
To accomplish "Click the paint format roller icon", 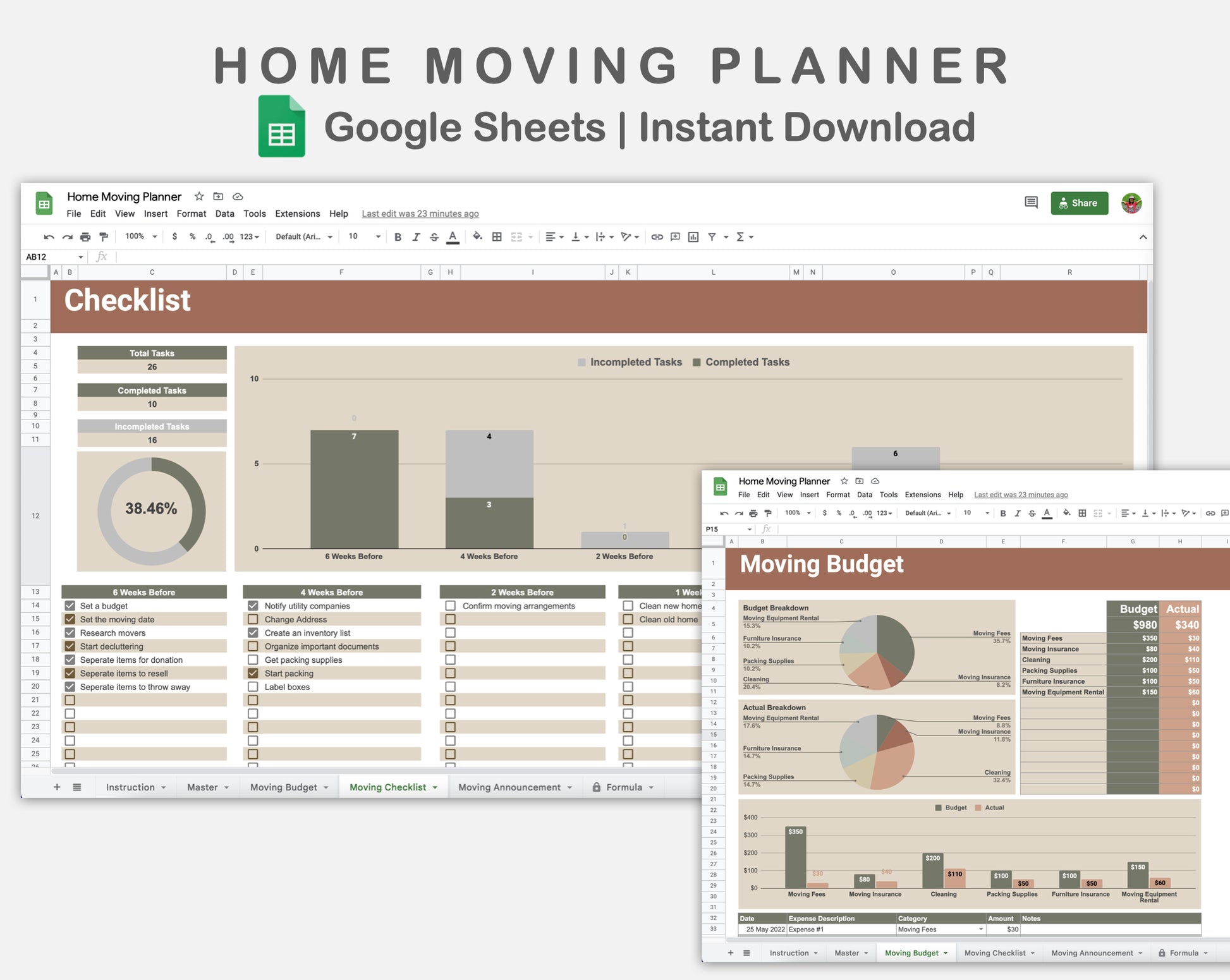I will point(104,237).
